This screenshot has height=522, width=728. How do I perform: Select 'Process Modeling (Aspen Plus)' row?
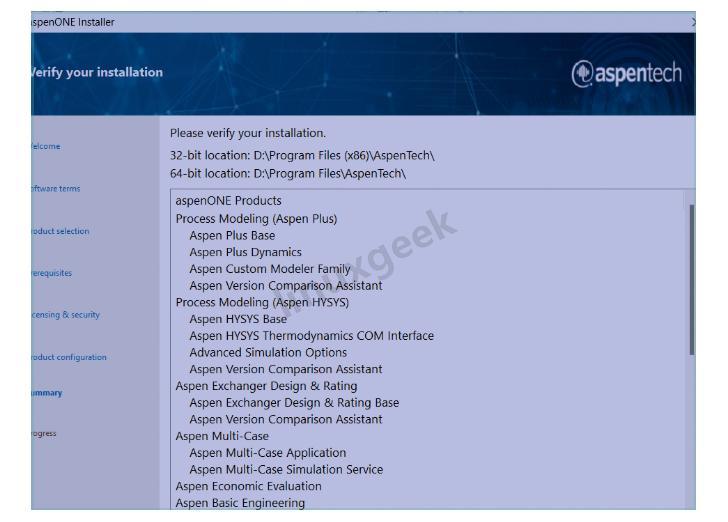pos(256,219)
